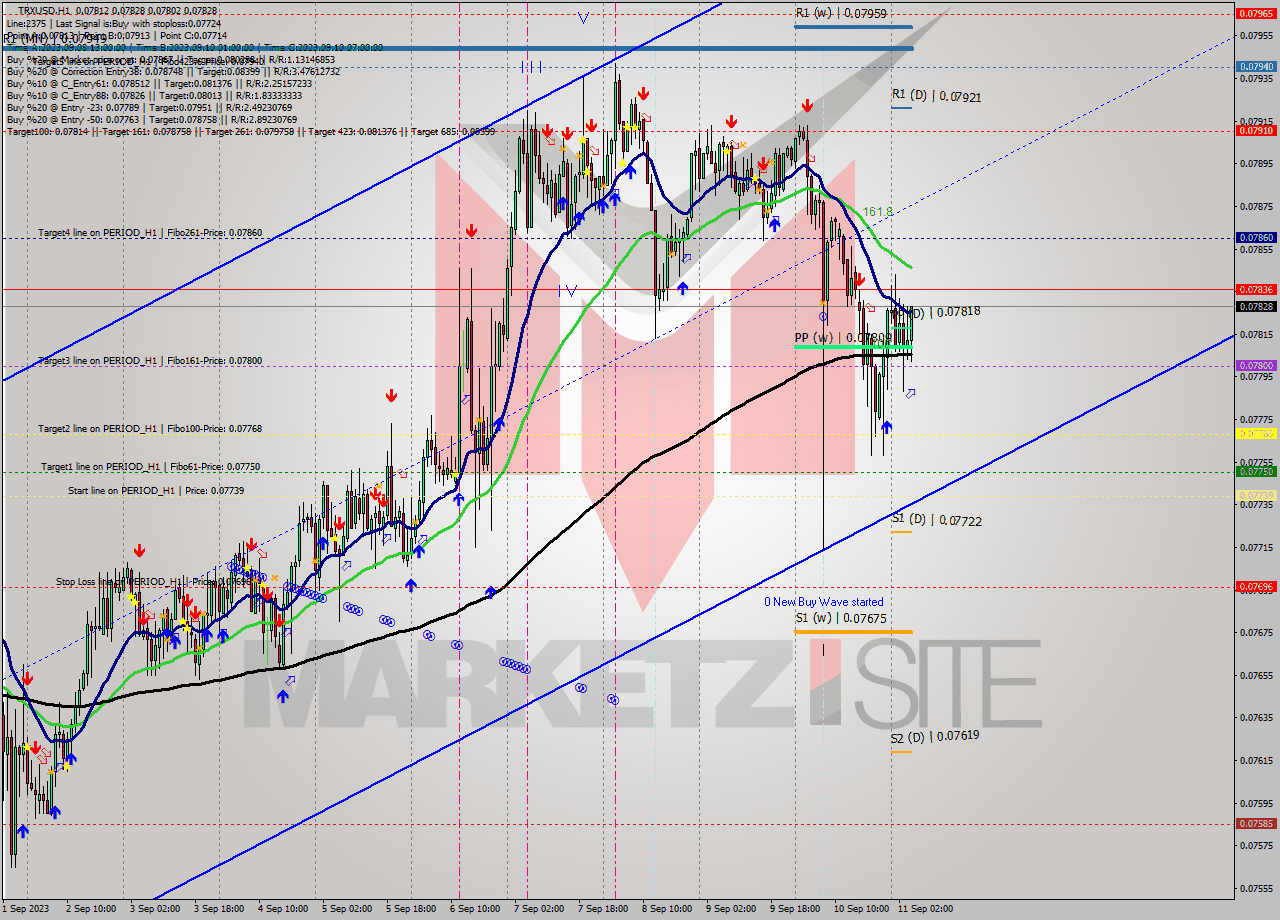Click the '161.8' Fibonacci level label
1280x920 pixels.
[x=877, y=213]
